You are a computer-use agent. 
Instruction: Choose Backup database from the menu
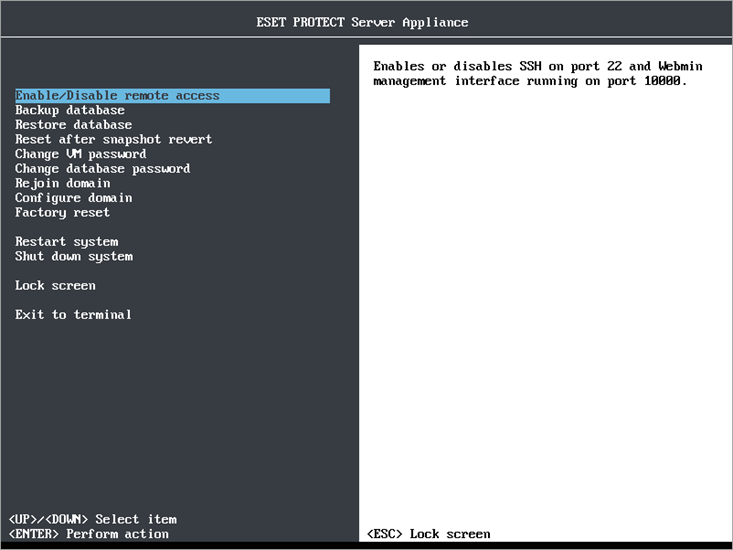(x=70, y=110)
